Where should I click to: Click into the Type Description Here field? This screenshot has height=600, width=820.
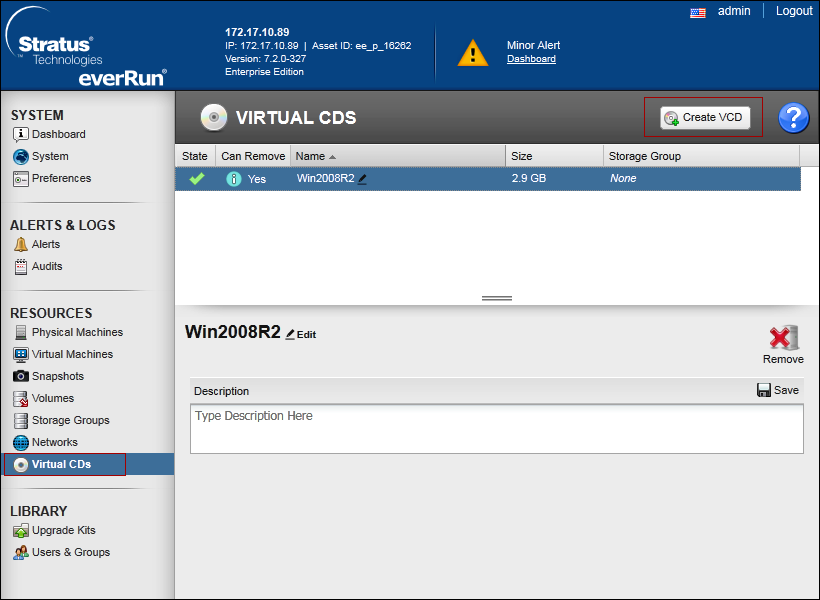[496, 428]
